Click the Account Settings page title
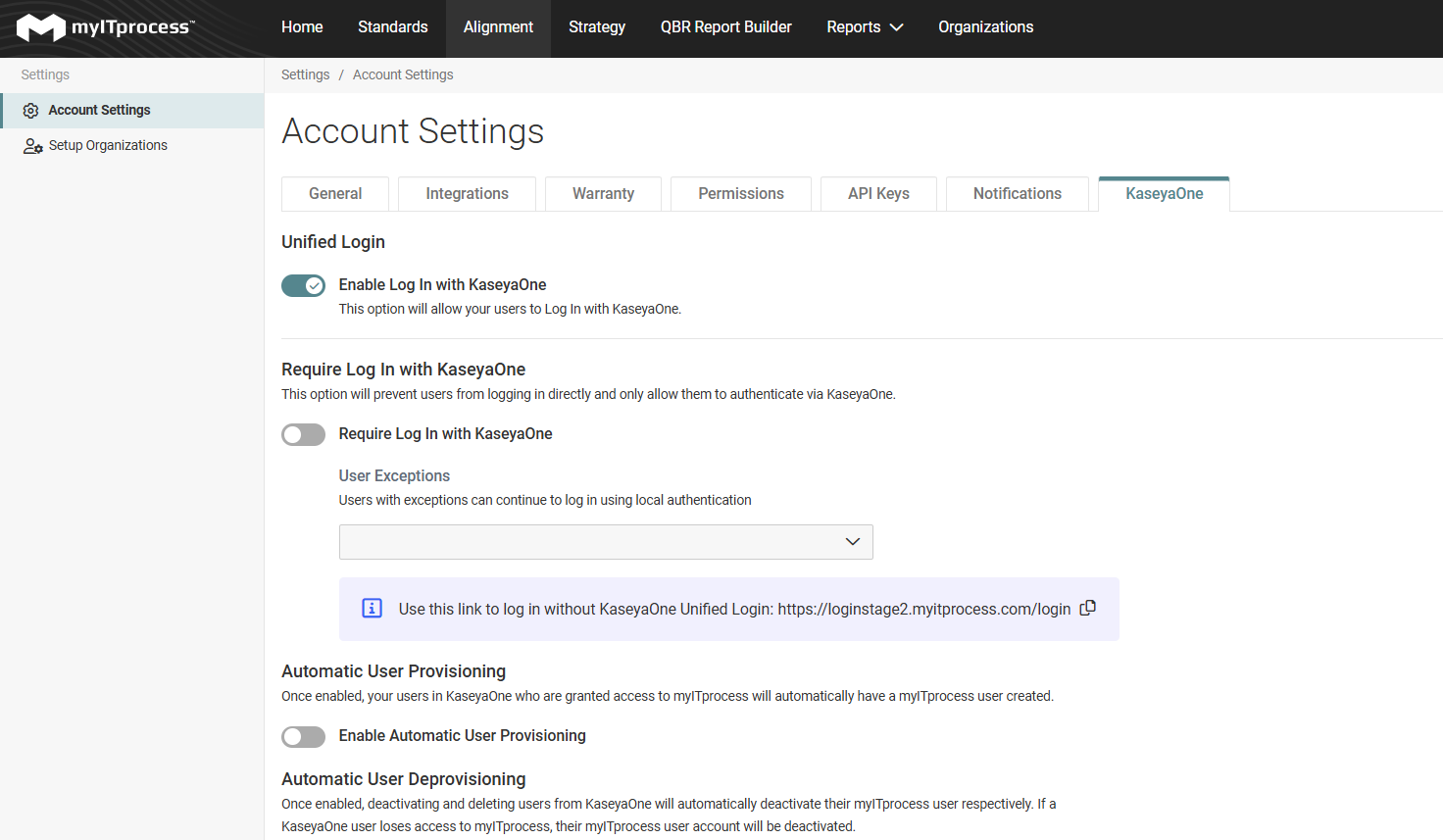The height and width of the screenshot is (840, 1443). [x=413, y=131]
